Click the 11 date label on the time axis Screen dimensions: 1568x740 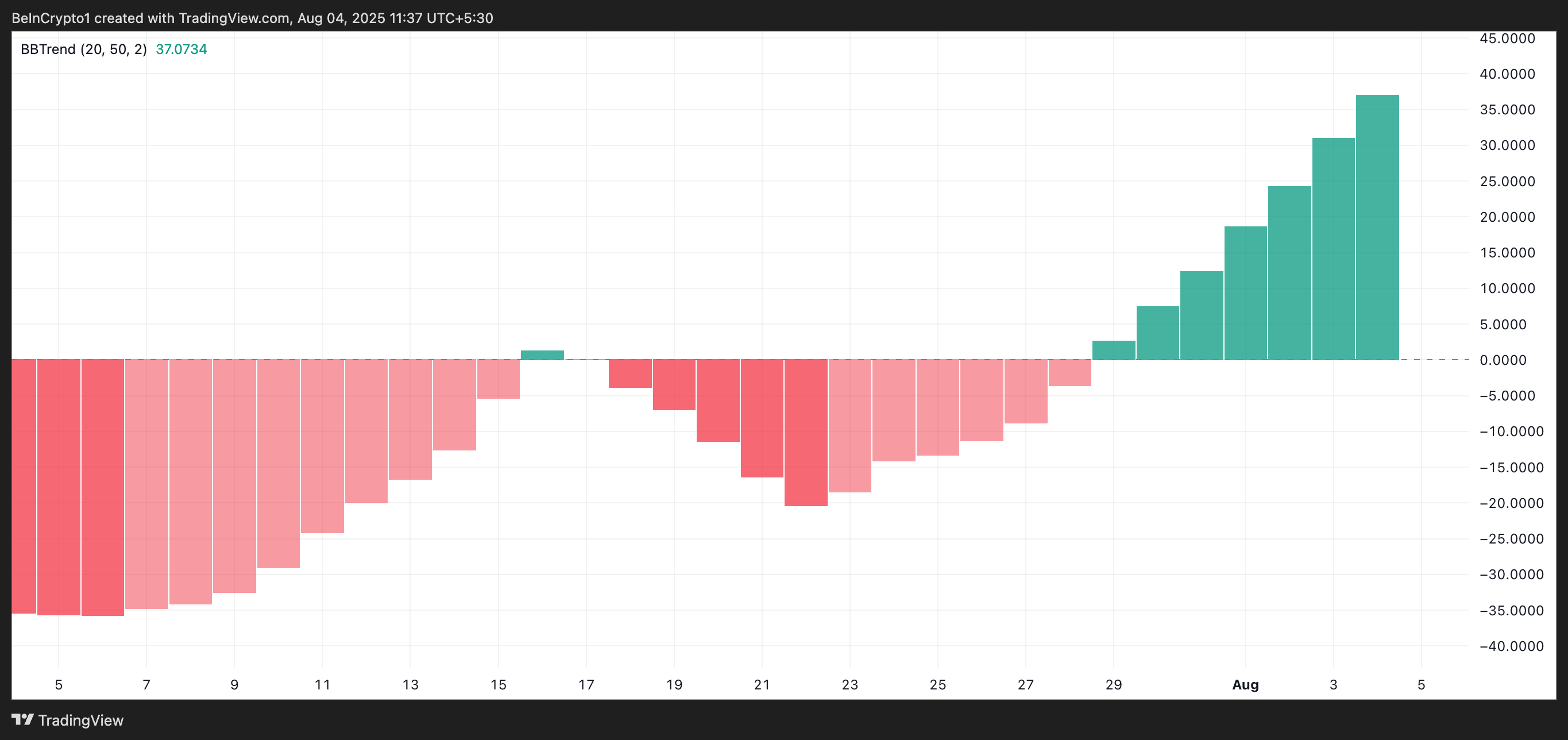click(x=322, y=685)
